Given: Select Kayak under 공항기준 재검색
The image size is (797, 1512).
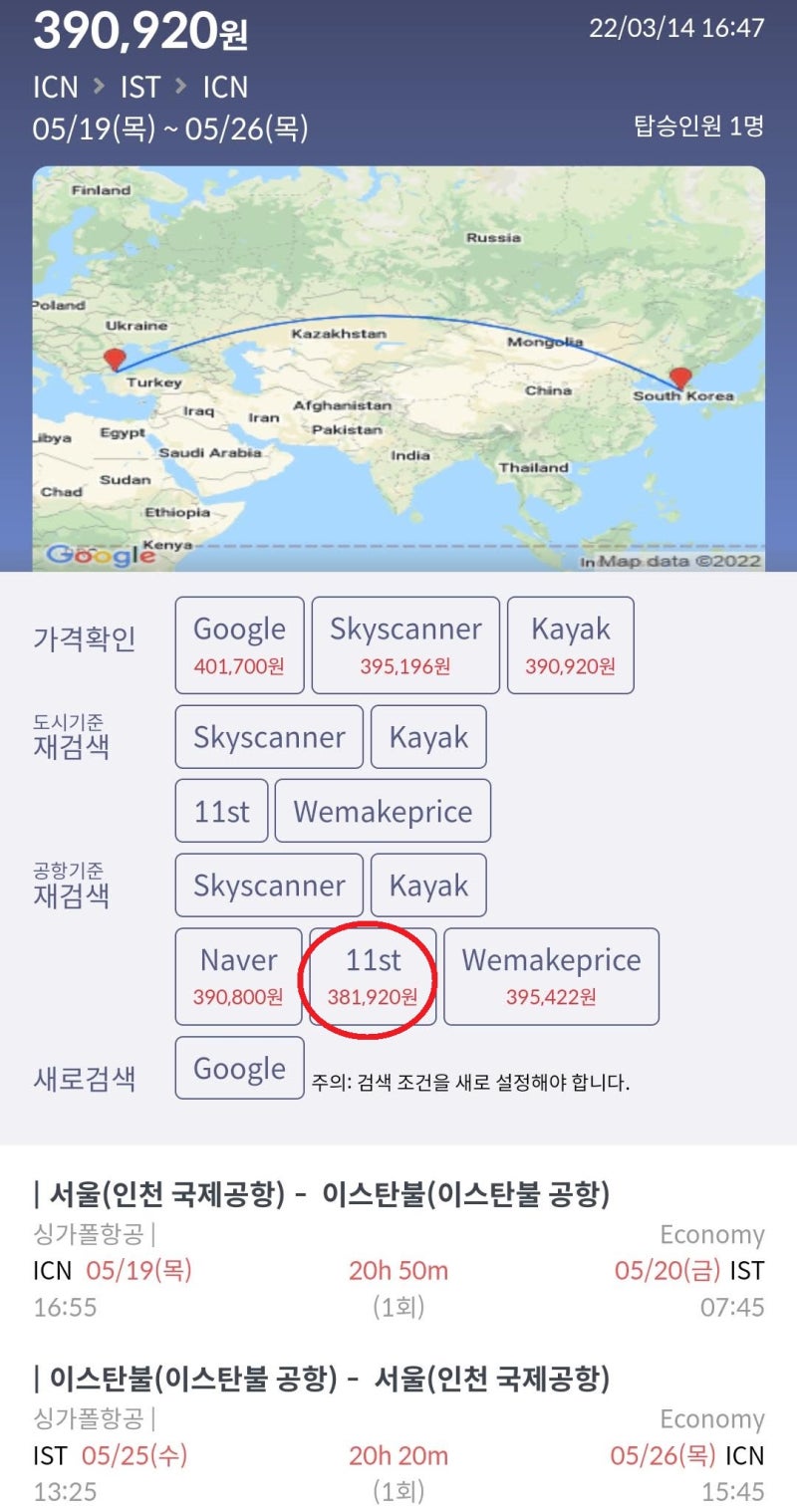Looking at the screenshot, I should pyautogui.click(x=428, y=884).
